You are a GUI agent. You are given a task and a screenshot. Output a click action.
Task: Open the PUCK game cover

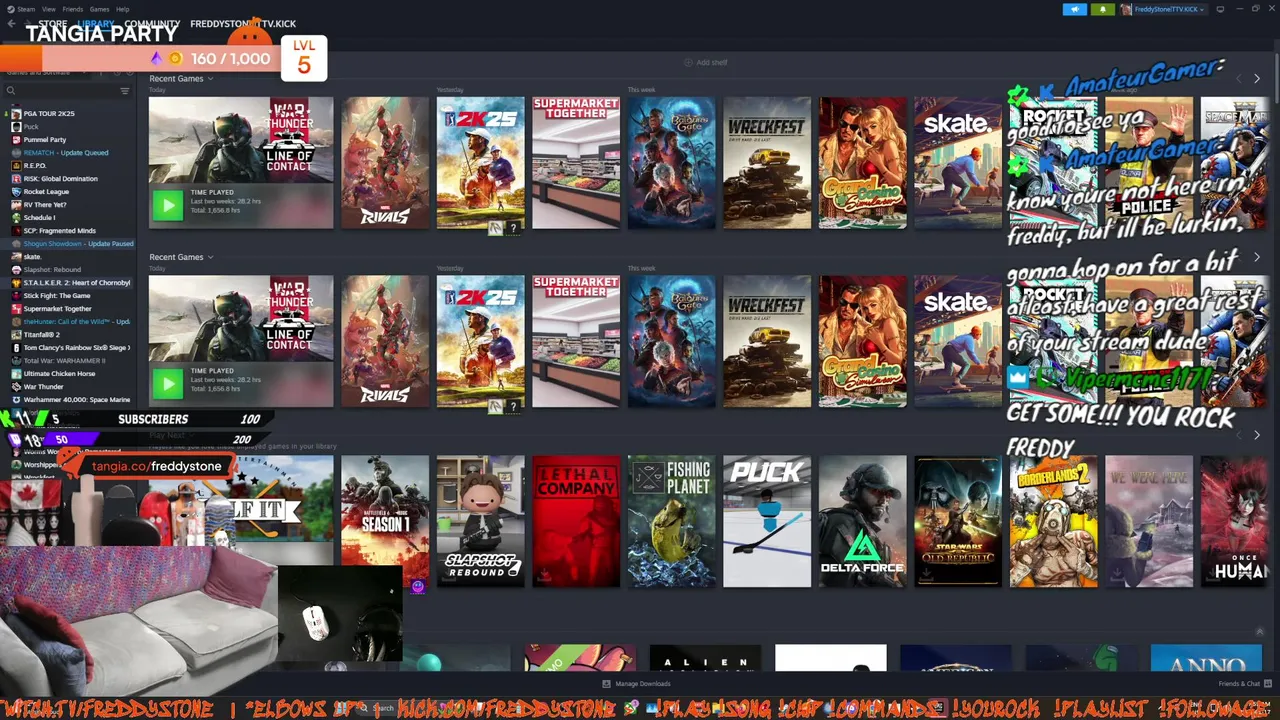click(x=767, y=521)
